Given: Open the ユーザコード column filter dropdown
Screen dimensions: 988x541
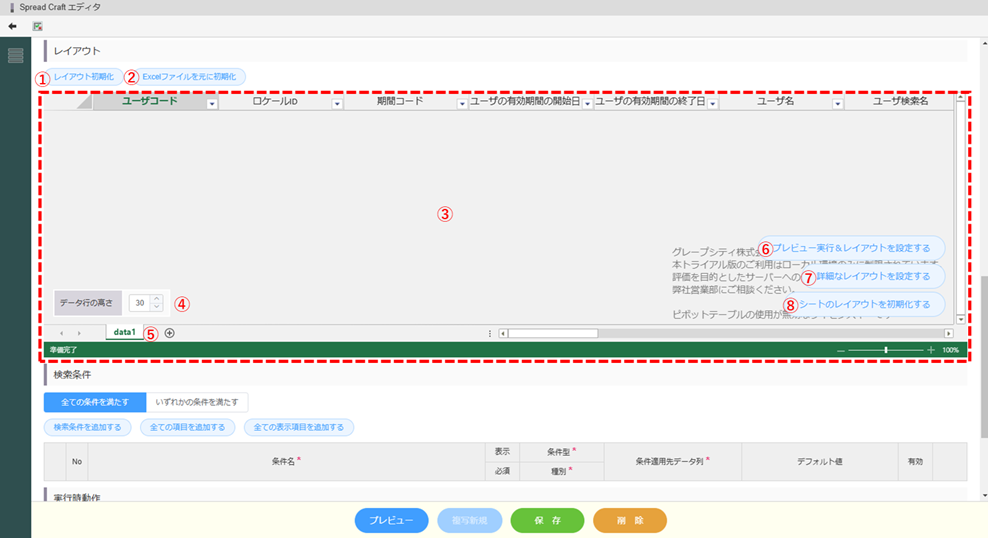Looking at the screenshot, I should point(211,103).
